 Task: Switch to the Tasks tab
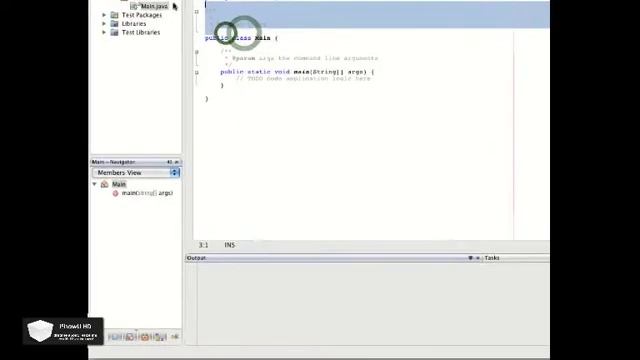click(492, 258)
